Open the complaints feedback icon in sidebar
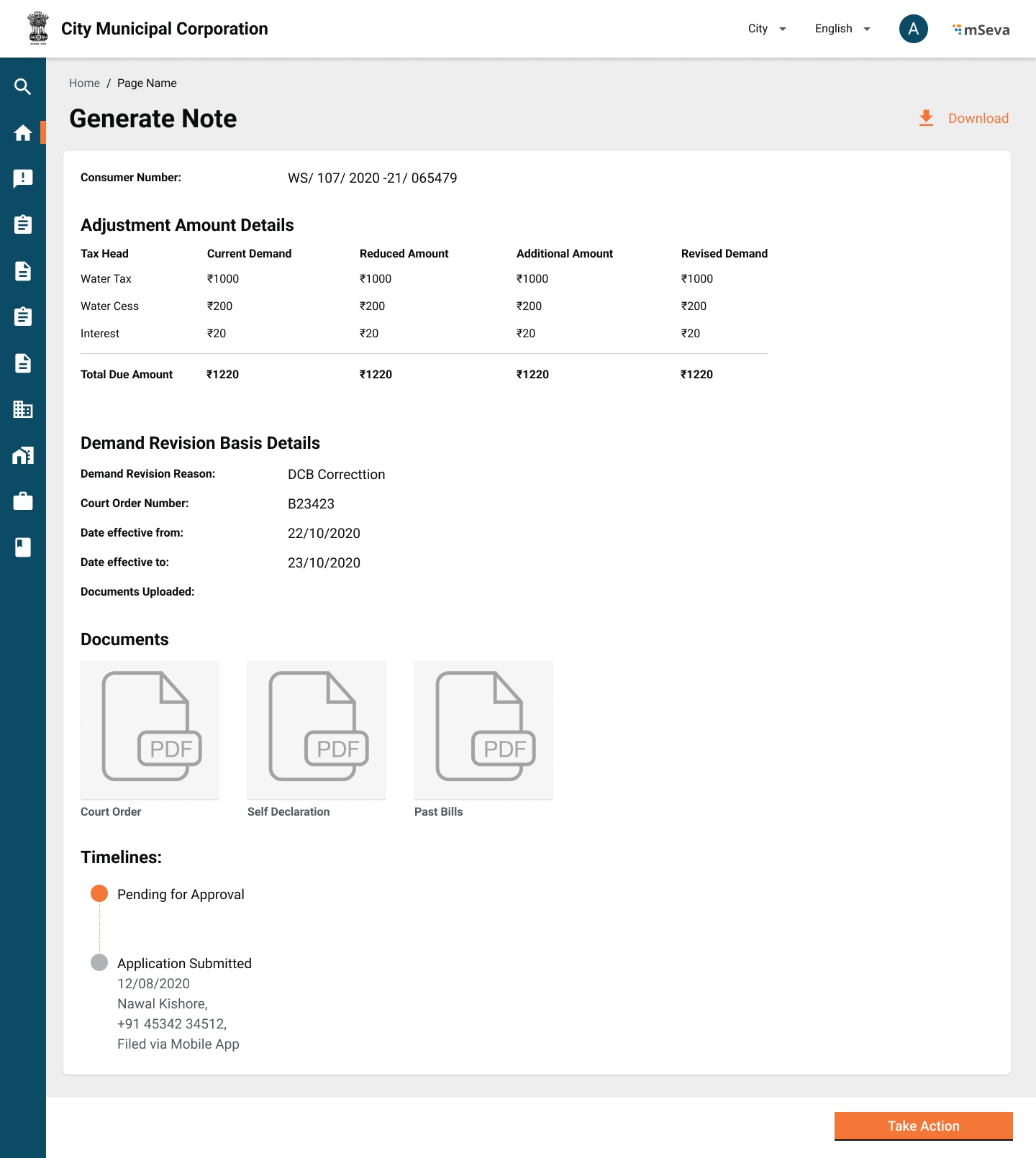The width and height of the screenshot is (1036, 1158). [23, 178]
